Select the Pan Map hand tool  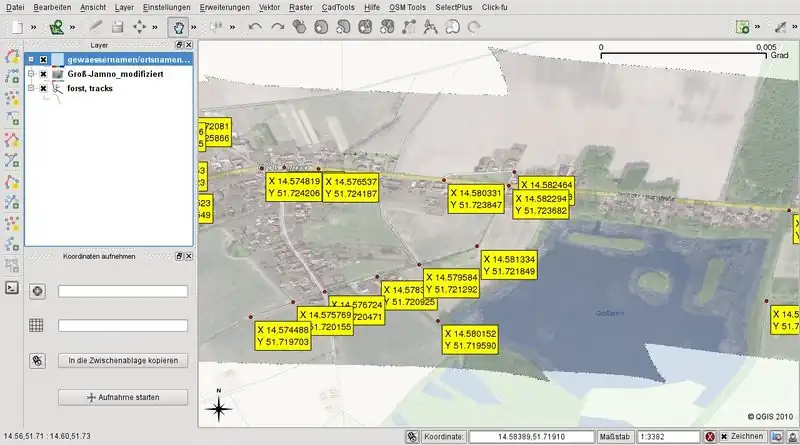pyautogui.click(x=178, y=27)
